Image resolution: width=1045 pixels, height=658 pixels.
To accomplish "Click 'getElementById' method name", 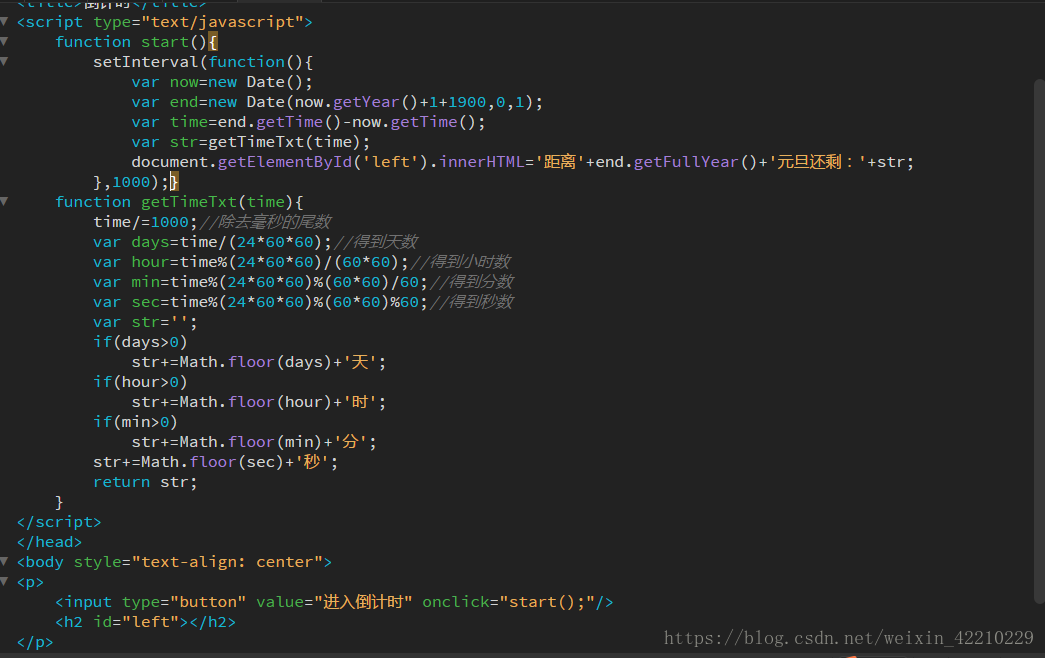I will (x=285, y=162).
